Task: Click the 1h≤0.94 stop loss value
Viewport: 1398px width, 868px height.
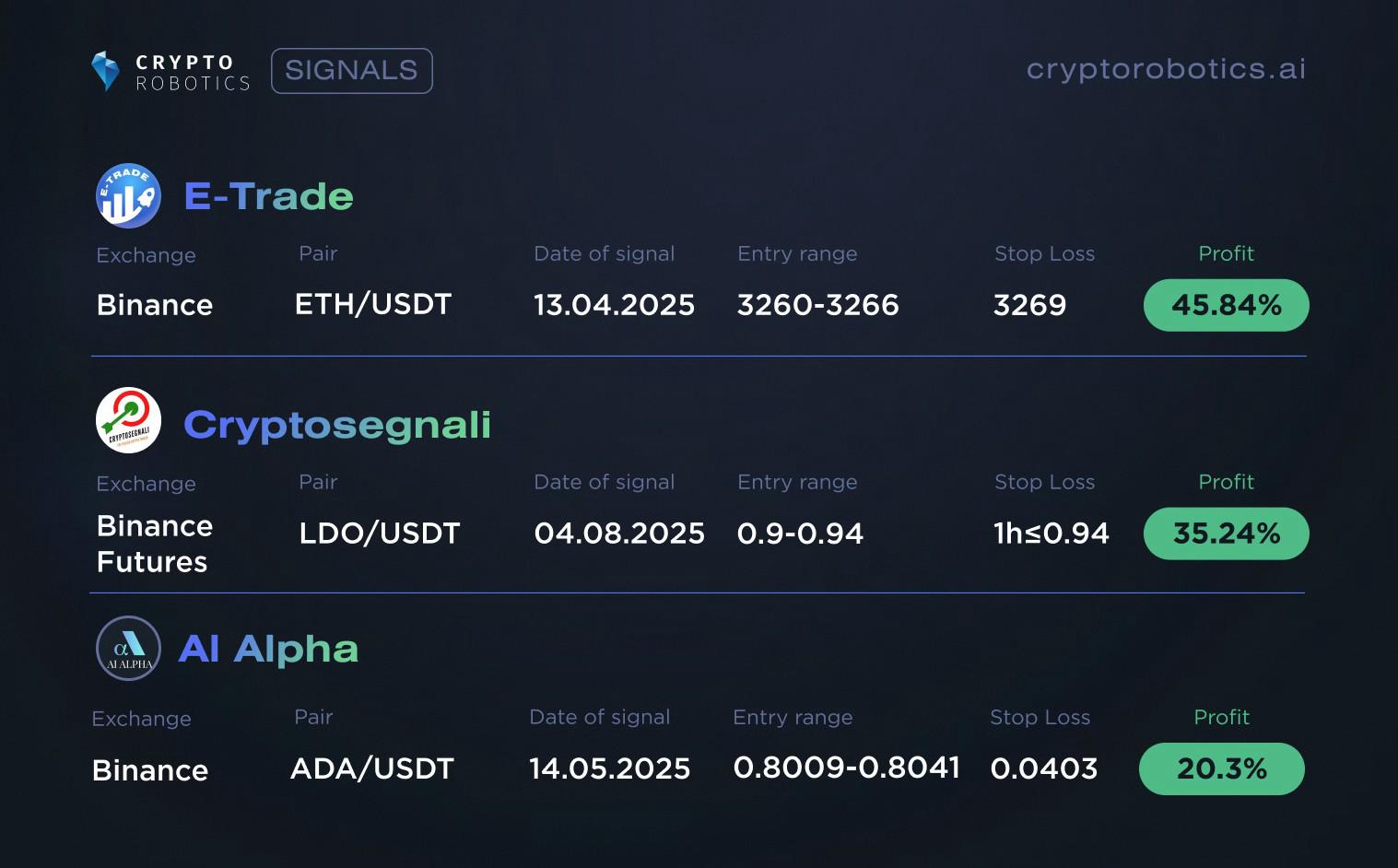Action: click(1051, 534)
